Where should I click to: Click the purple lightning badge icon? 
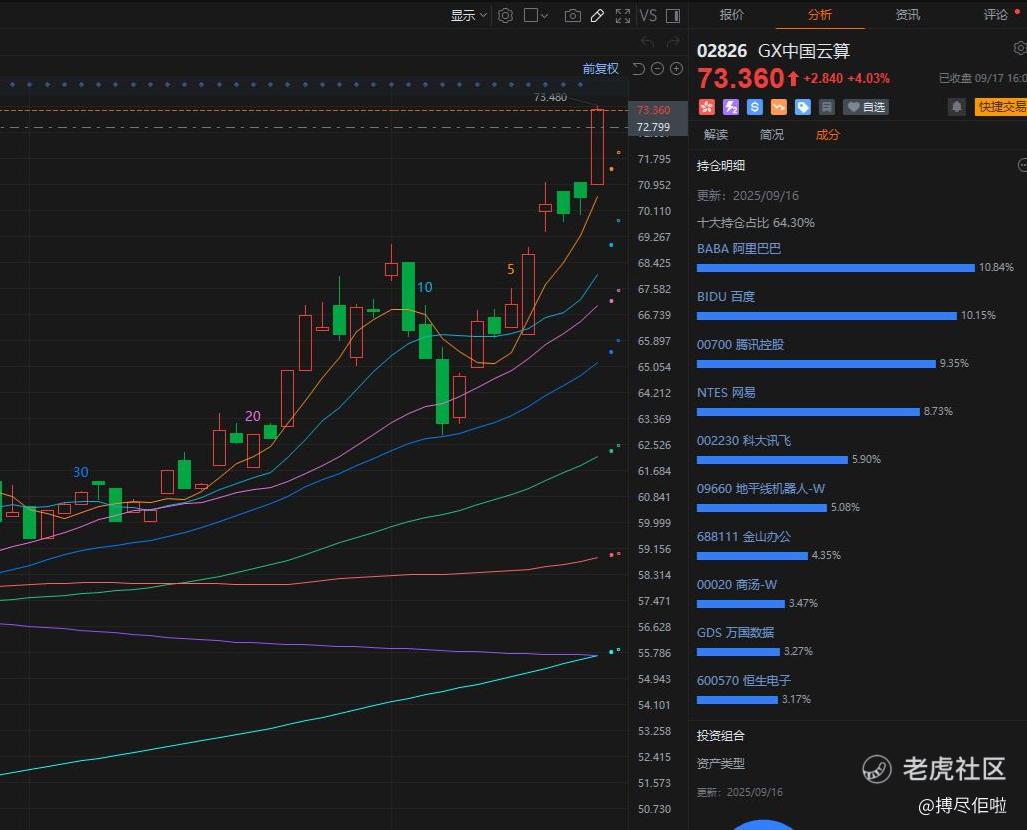(730, 107)
